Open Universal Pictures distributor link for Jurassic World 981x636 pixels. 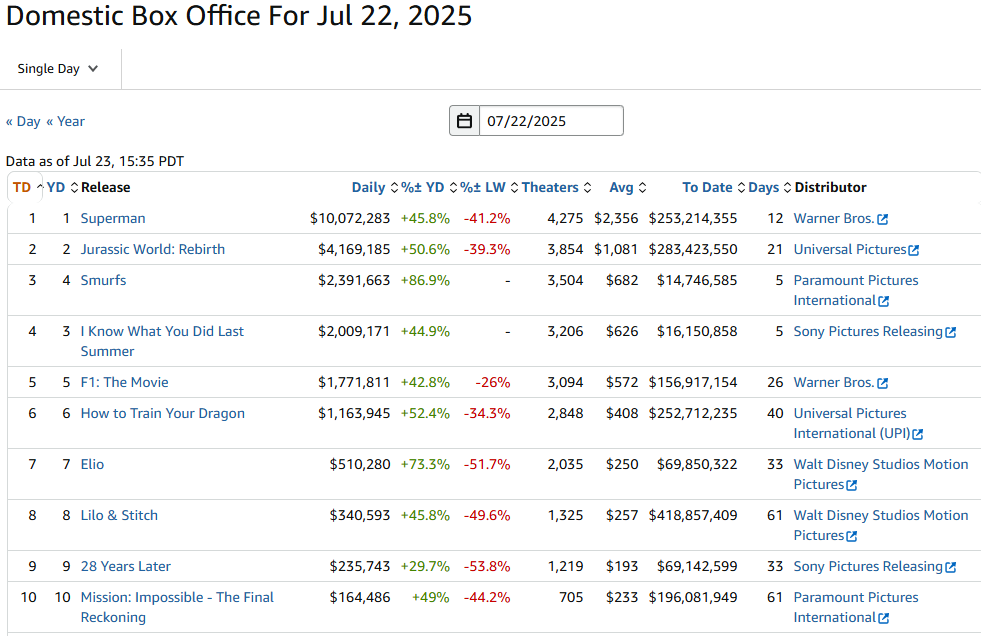850,250
